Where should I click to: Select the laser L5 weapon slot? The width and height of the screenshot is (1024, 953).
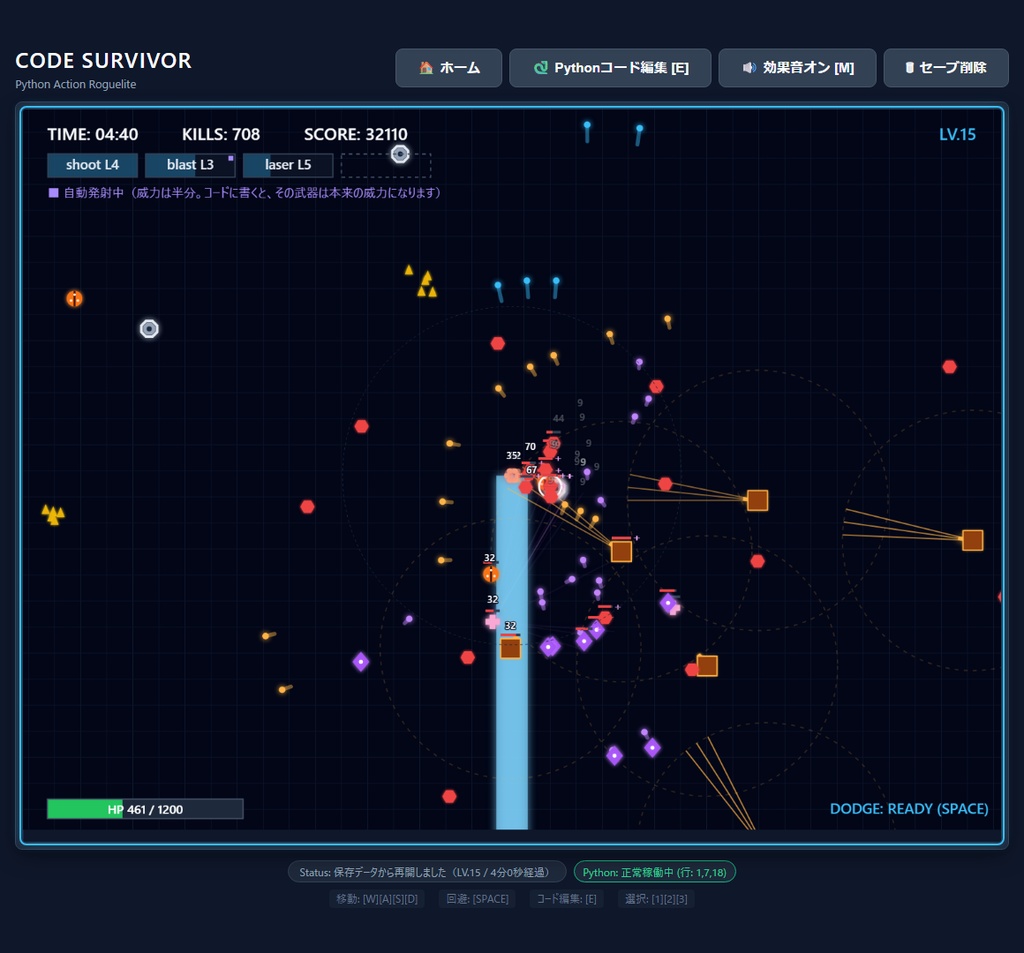(x=288, y=165)
